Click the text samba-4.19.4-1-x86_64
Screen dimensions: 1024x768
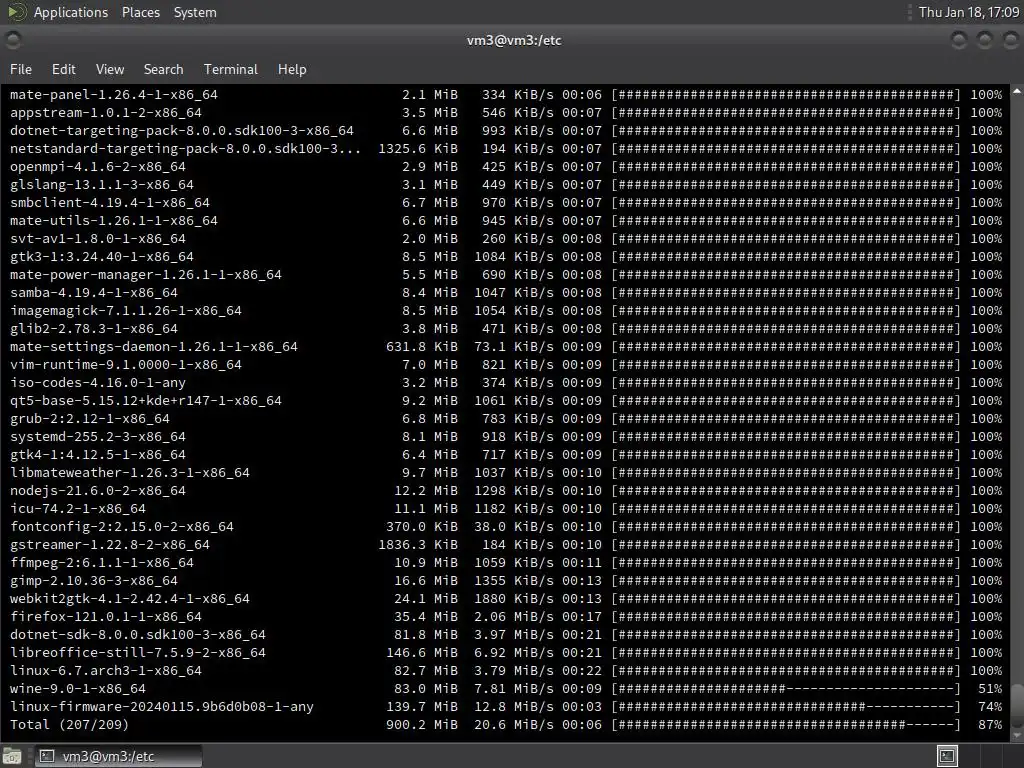click(94, 293)
